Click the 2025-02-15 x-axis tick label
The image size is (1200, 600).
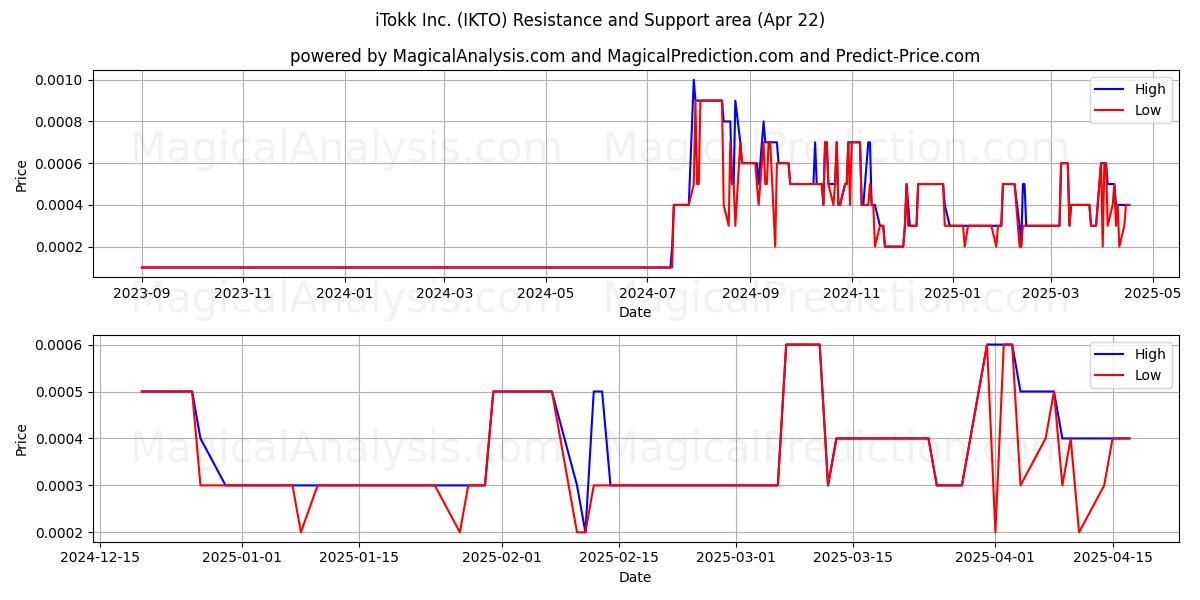click(x=620, y=558)
